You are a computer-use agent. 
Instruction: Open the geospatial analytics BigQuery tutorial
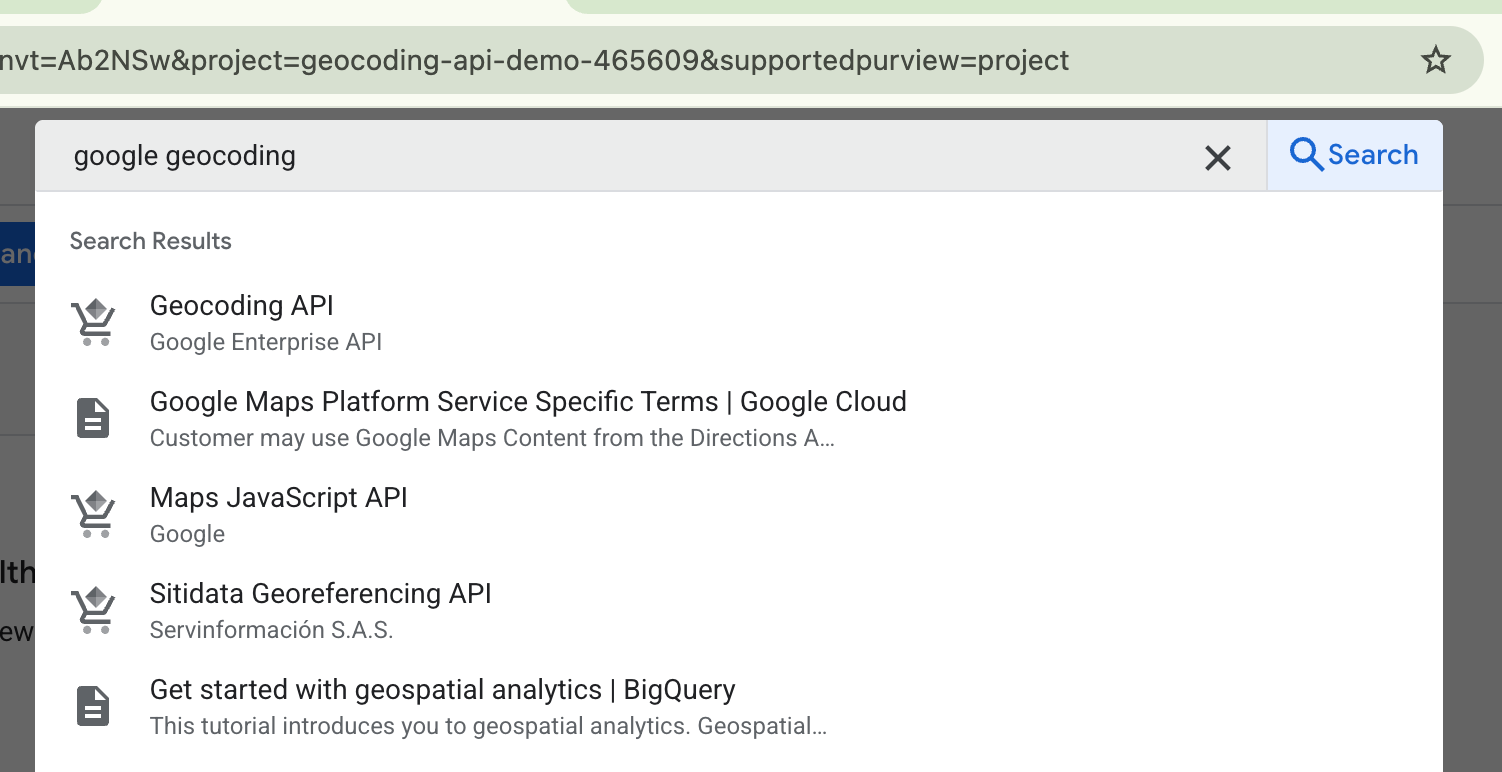click(x=441, y=689)
